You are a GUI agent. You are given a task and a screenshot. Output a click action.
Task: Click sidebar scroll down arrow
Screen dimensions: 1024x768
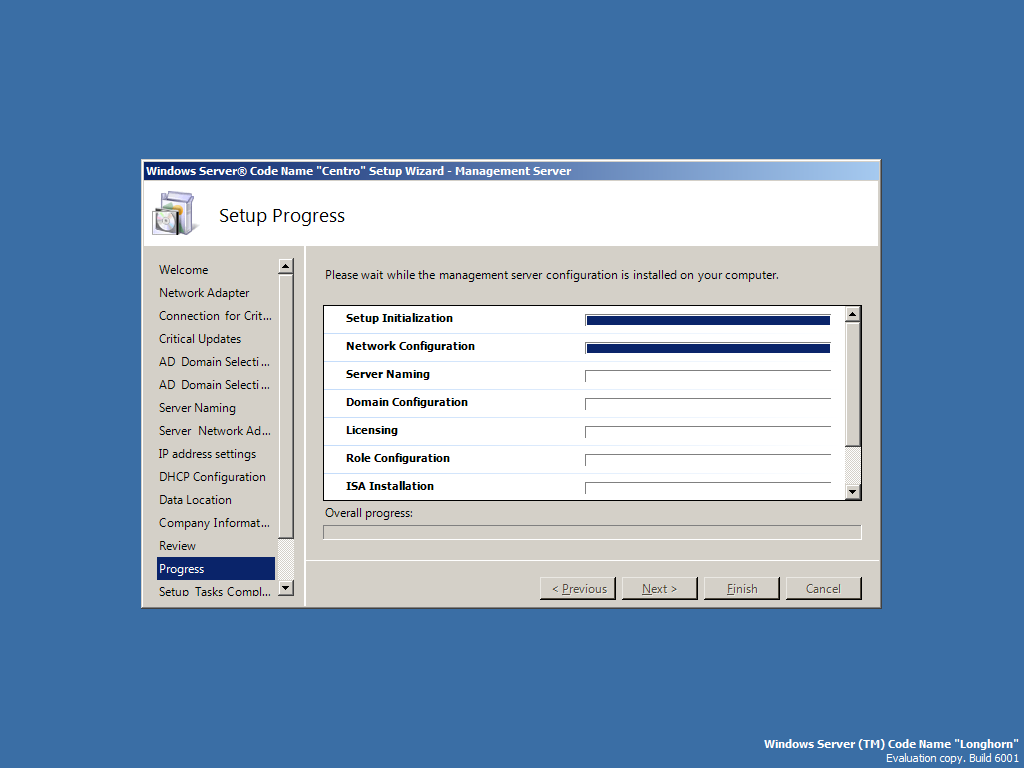pyautogui.click(x=285, y=588)
